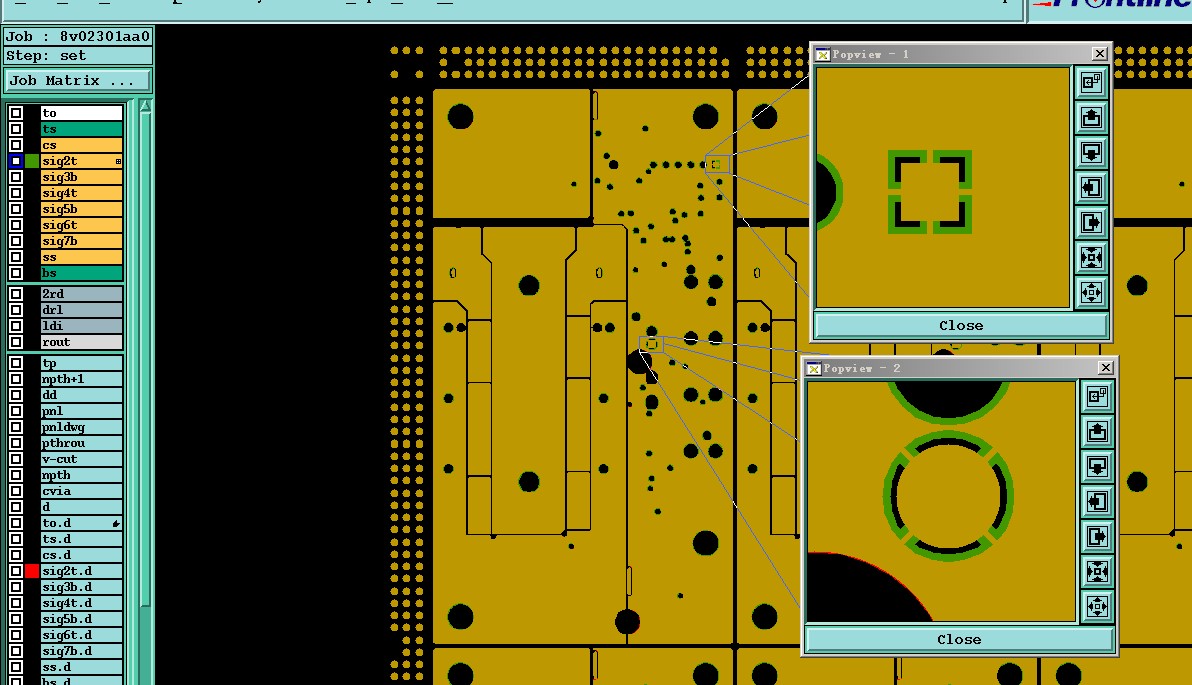Click the arrow marker on to.d row
This screenshot has height=685, width=1192.
tap(116, 523)
